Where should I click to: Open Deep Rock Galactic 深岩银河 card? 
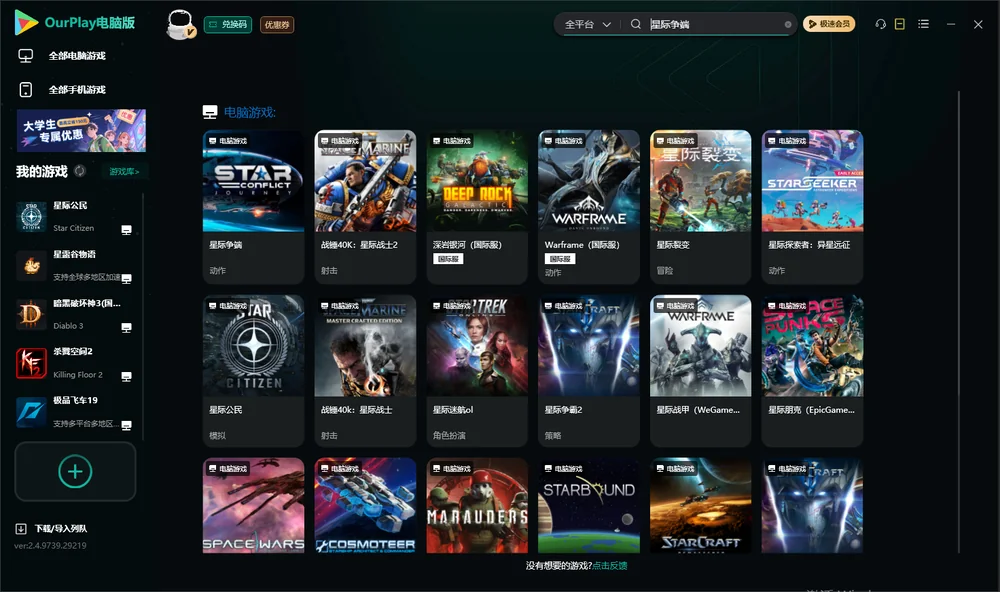(477, 207)
